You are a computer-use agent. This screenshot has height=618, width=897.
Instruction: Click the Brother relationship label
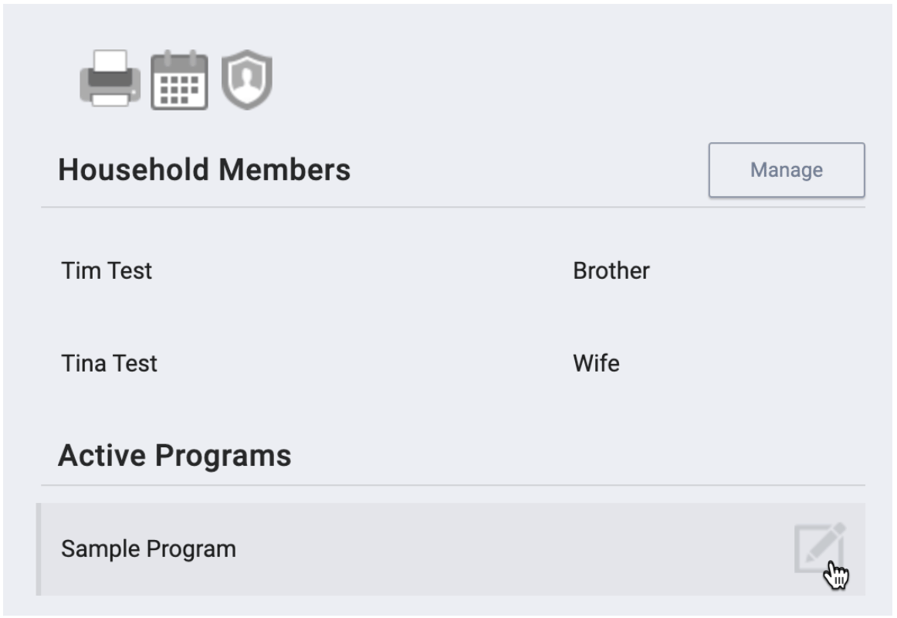(611, 271)
